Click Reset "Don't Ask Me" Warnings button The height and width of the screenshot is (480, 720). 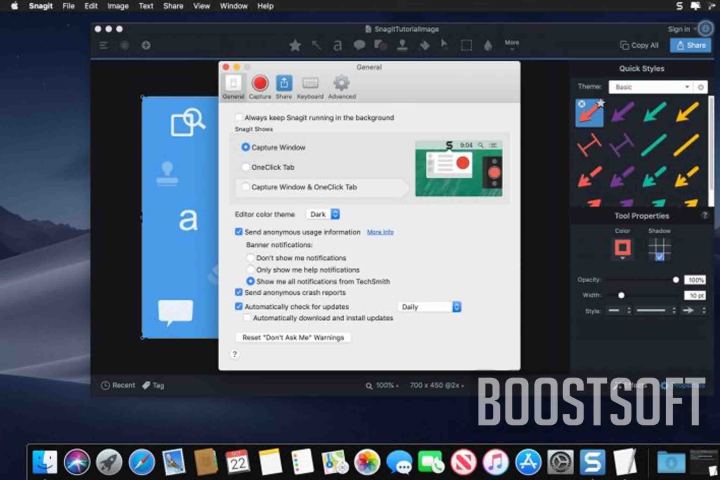tap(293, 337)
